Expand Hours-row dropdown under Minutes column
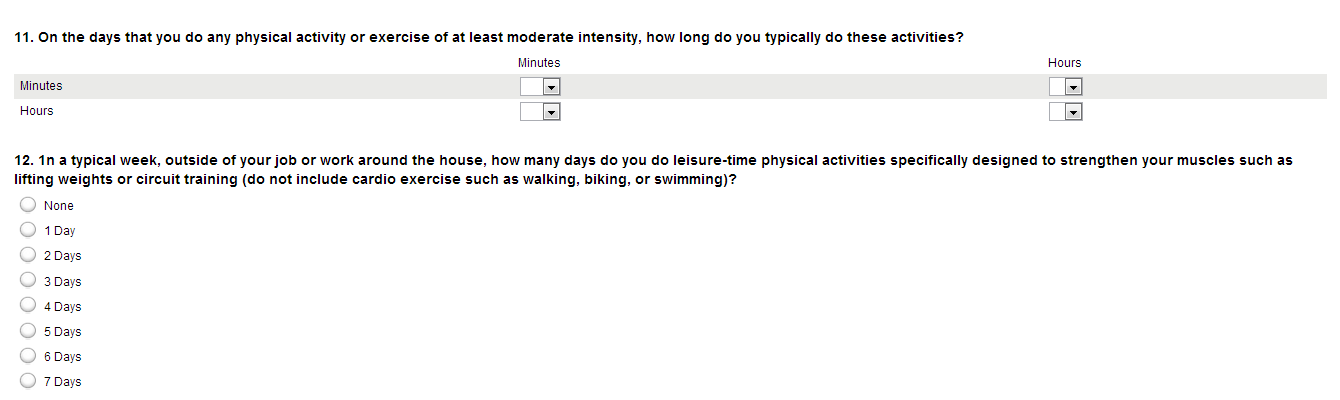Screen dimensions: 1340x400 pyautogui.click(x=540, y=112)
